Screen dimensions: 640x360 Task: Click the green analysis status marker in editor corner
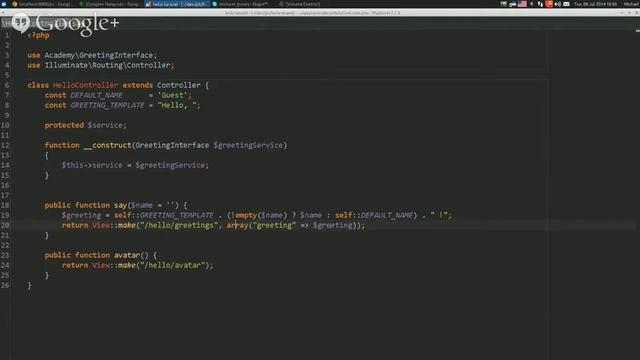(x=638, y=30)
